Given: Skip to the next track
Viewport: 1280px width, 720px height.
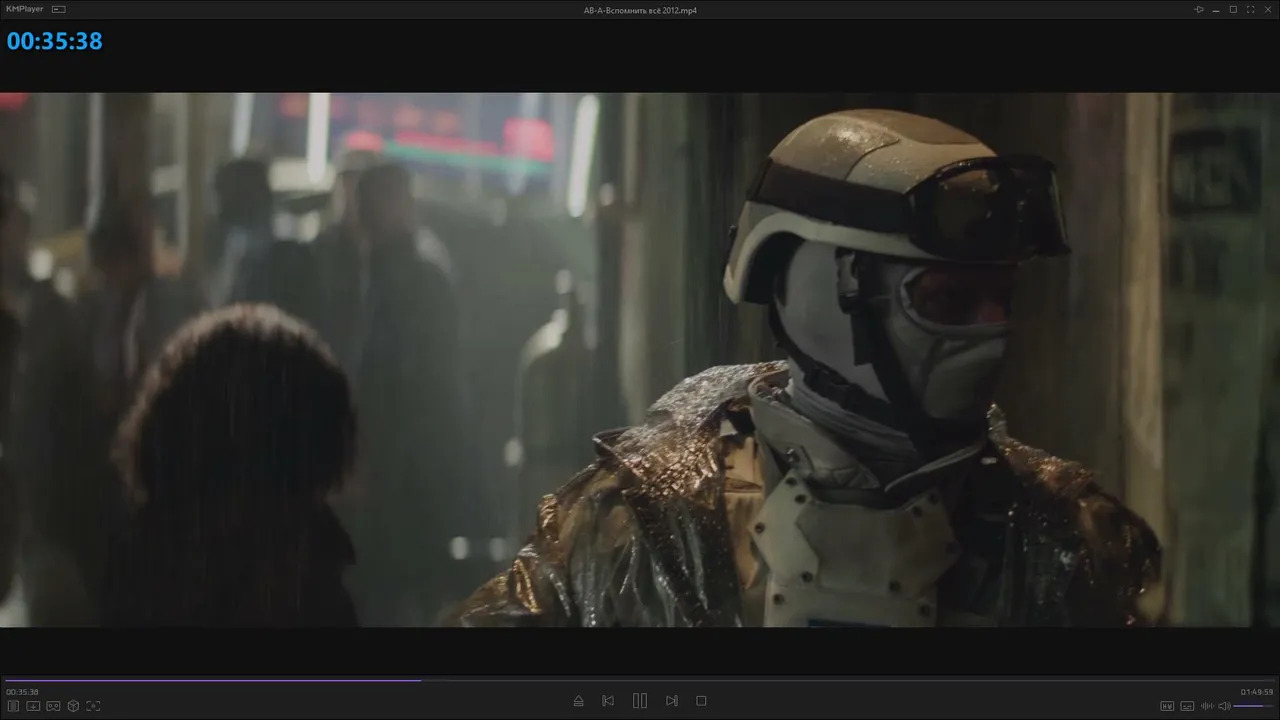Looking at the screenshot, I should (672, 701).
